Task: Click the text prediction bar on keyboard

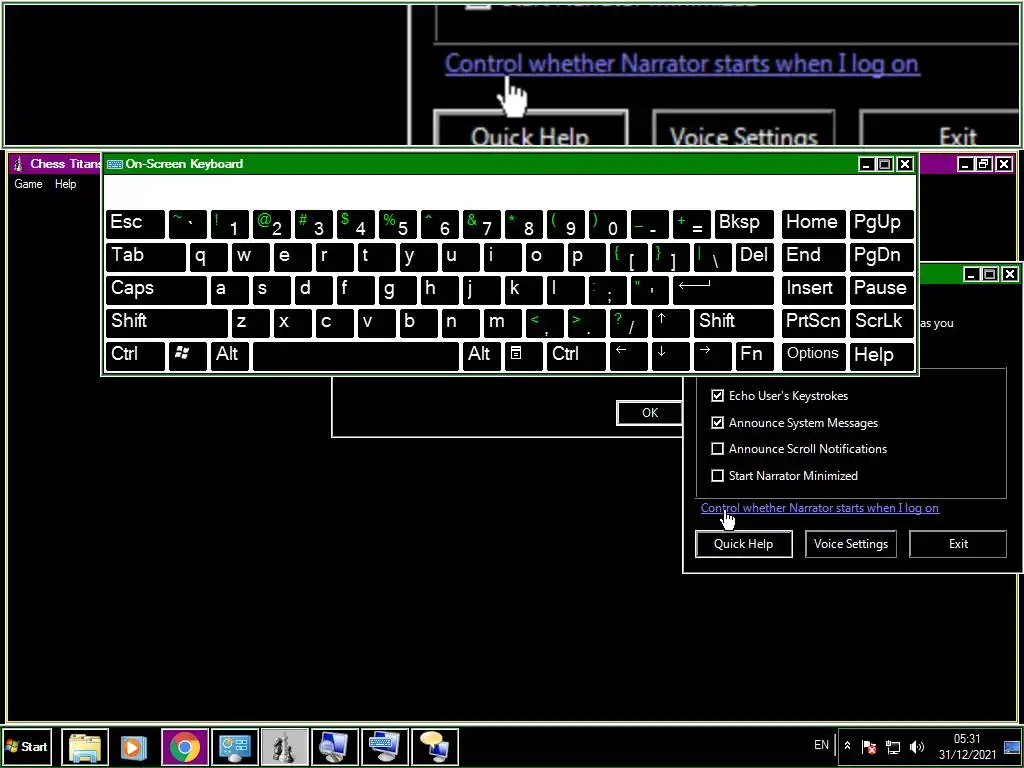Action: 509,191
